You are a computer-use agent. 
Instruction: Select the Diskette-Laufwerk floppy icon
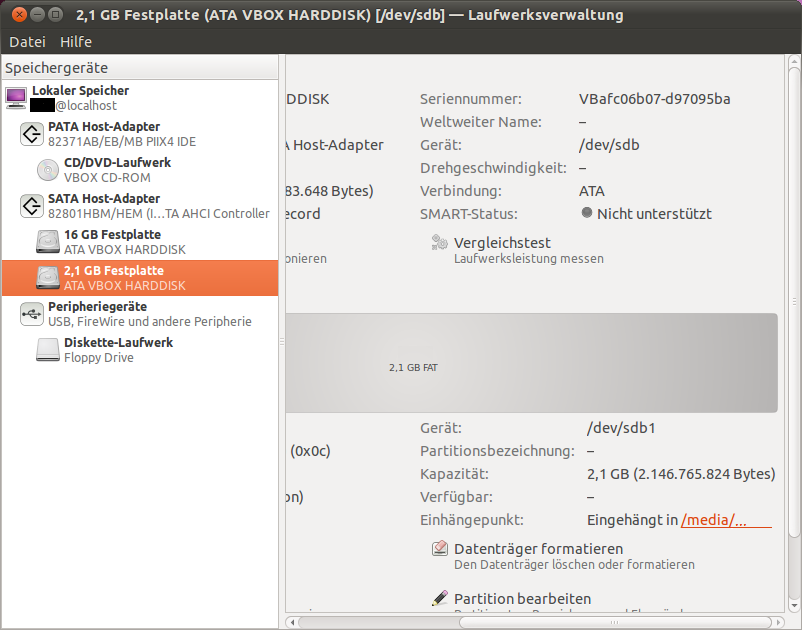[x=48, y=350]
